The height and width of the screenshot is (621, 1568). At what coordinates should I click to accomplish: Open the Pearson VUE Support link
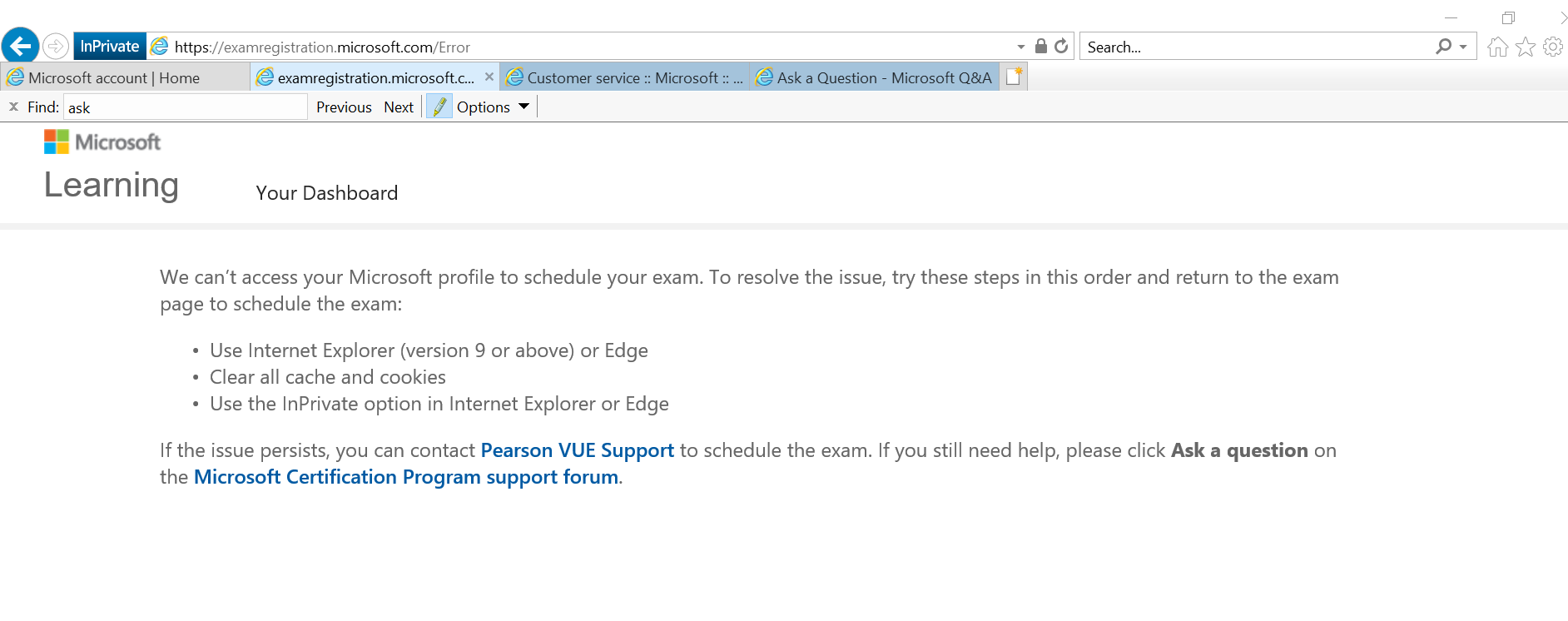coord(578,450)
